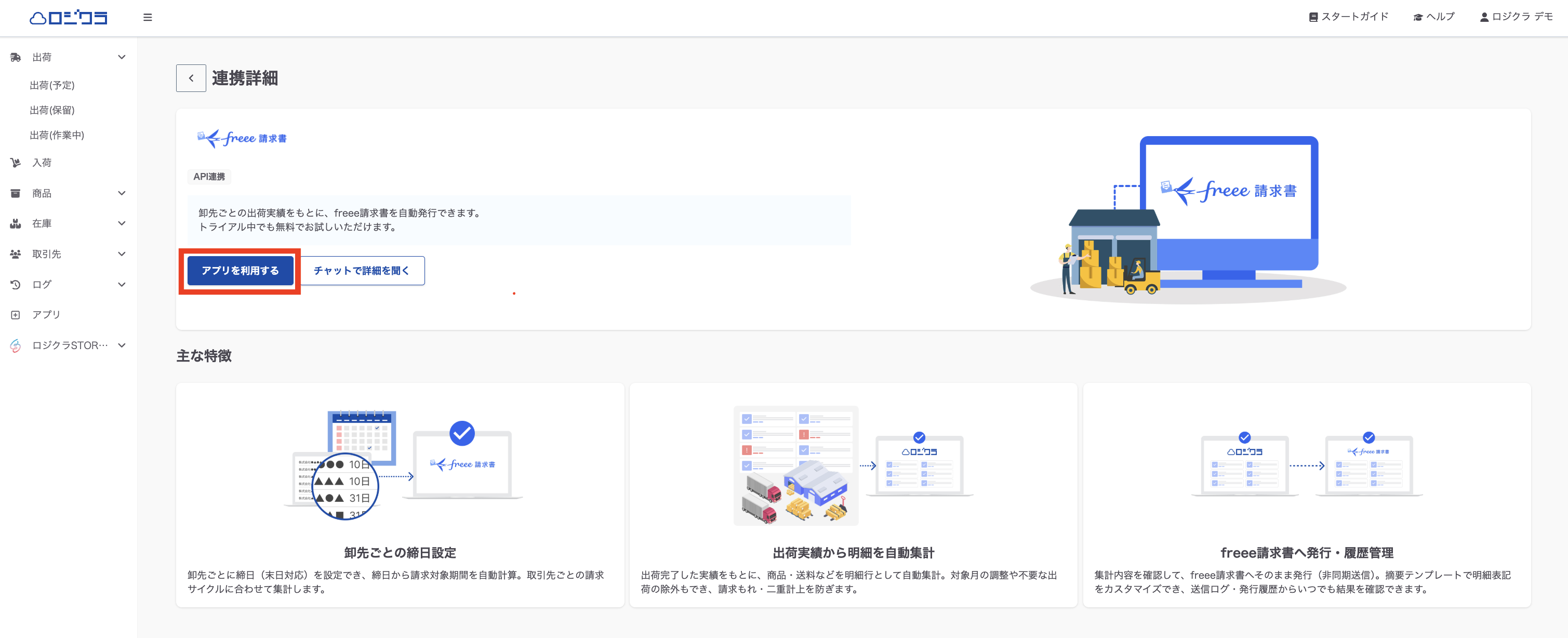The image size is (1568, 638).
Task: Click the 入荷 cart icon in sidebar
Action: [x=16, y=163]
